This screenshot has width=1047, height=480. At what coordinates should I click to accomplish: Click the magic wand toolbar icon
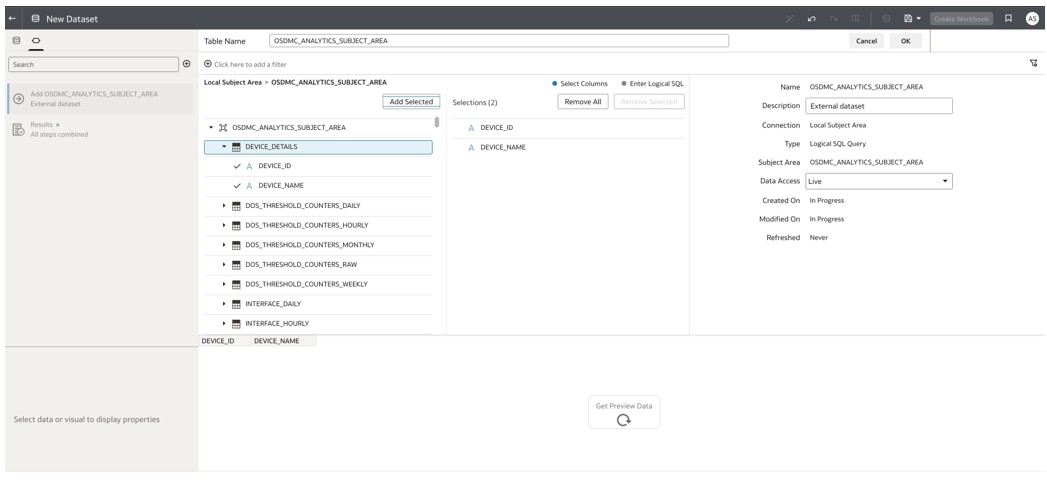coord(790,19)
